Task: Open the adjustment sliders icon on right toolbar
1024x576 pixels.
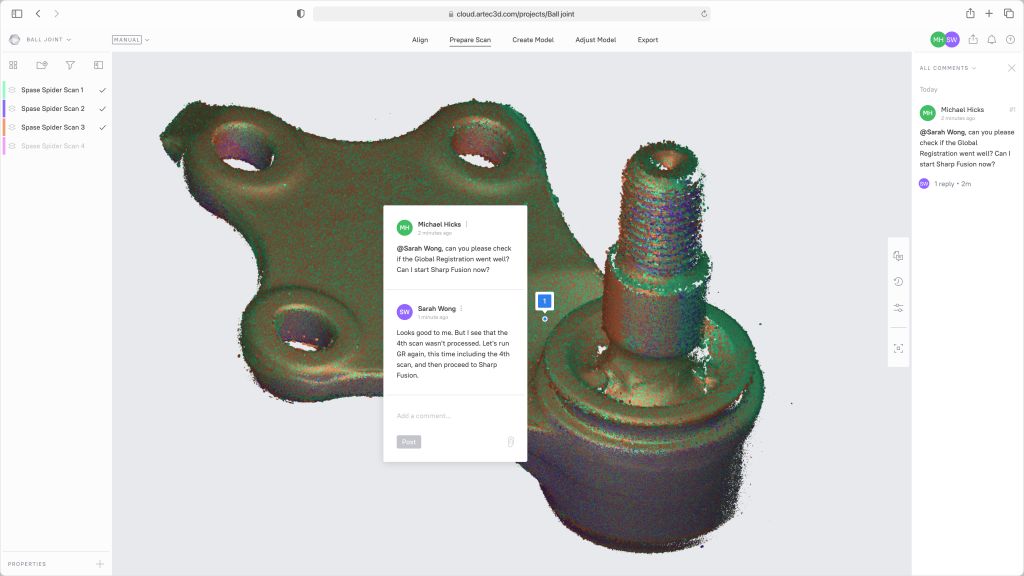Action: tap(899, 308)
